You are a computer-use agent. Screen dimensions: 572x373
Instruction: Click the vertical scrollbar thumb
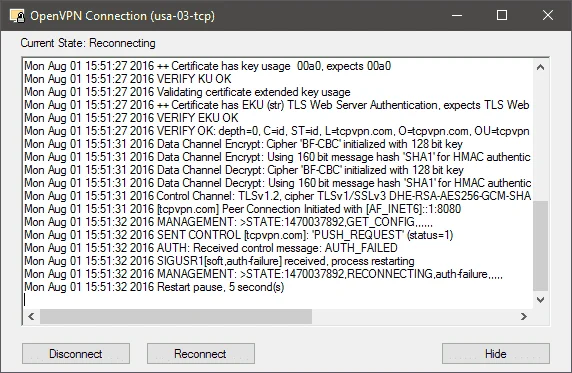tap(541, 246)
